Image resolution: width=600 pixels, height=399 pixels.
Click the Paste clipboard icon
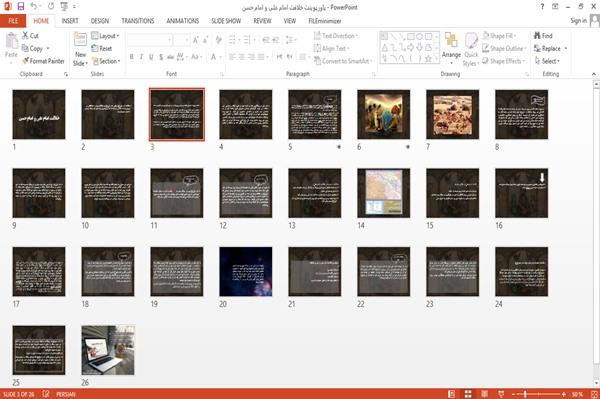[x=11, y=41]
